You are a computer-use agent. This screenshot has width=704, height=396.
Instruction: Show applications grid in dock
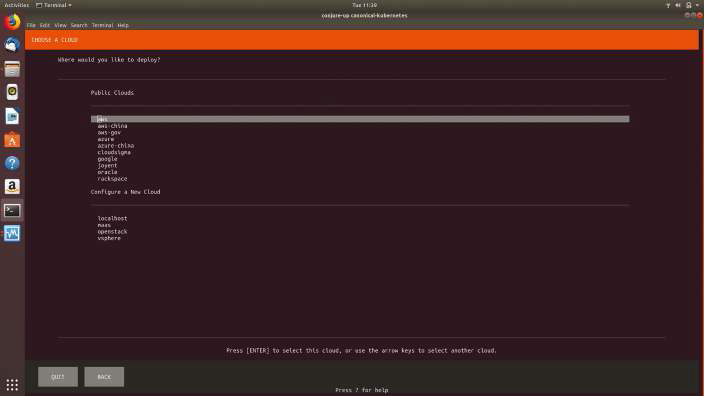12,385
